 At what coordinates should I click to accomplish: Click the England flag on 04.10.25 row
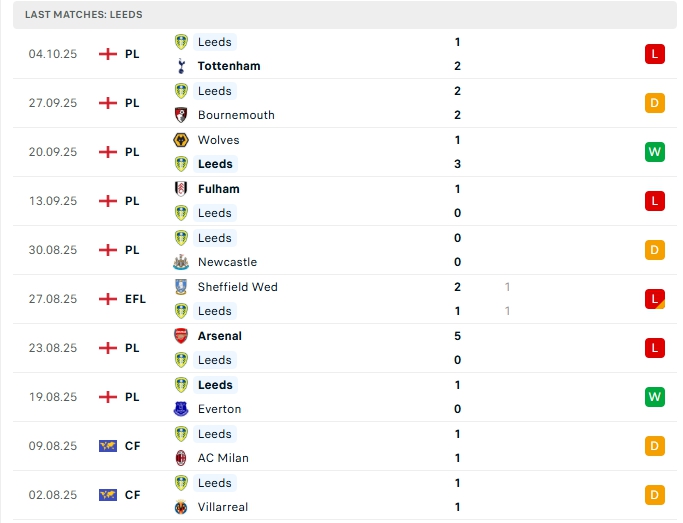pos(108,54)
